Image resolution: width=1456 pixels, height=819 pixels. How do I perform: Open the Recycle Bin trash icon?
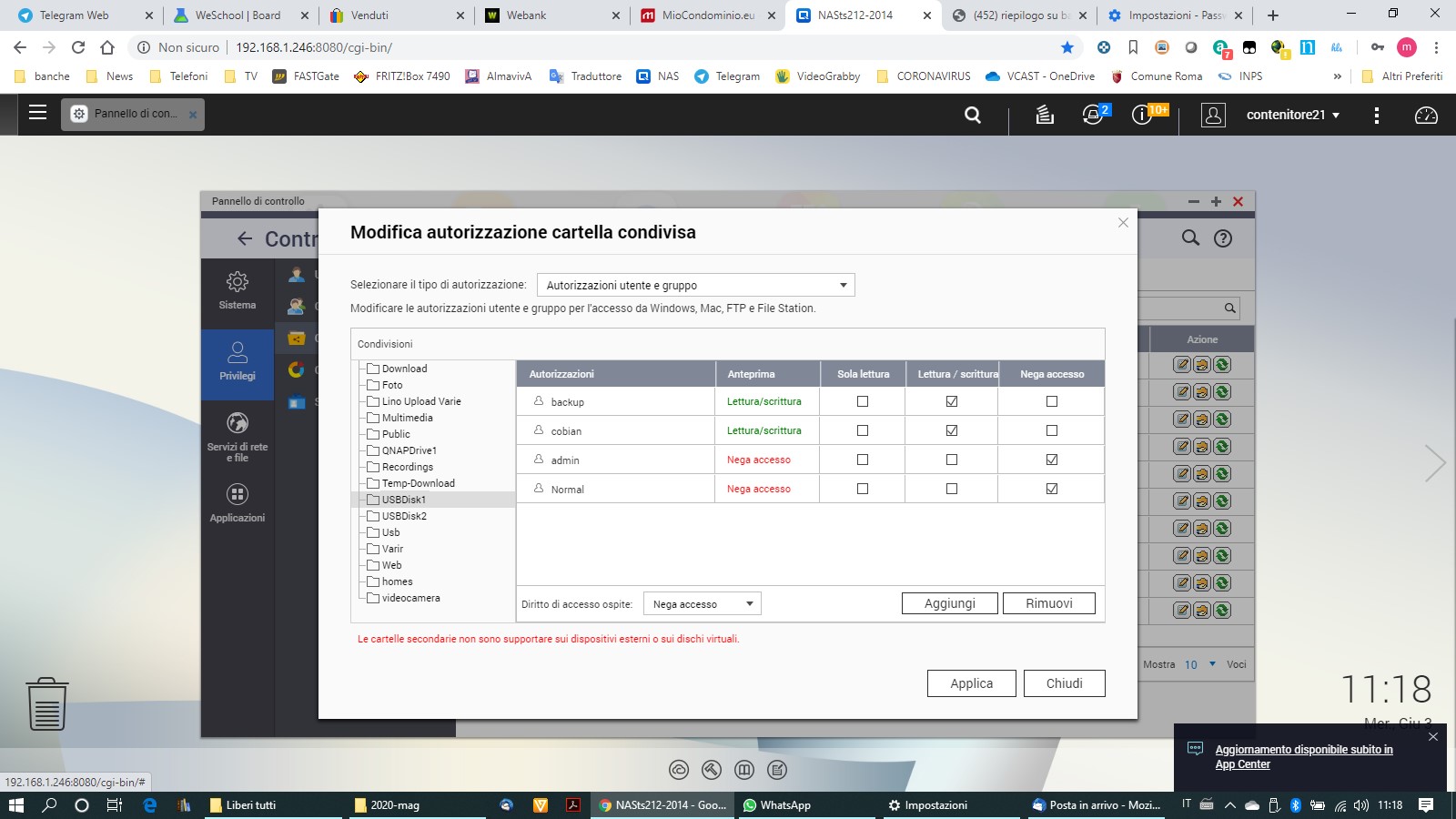coord(47,704)
